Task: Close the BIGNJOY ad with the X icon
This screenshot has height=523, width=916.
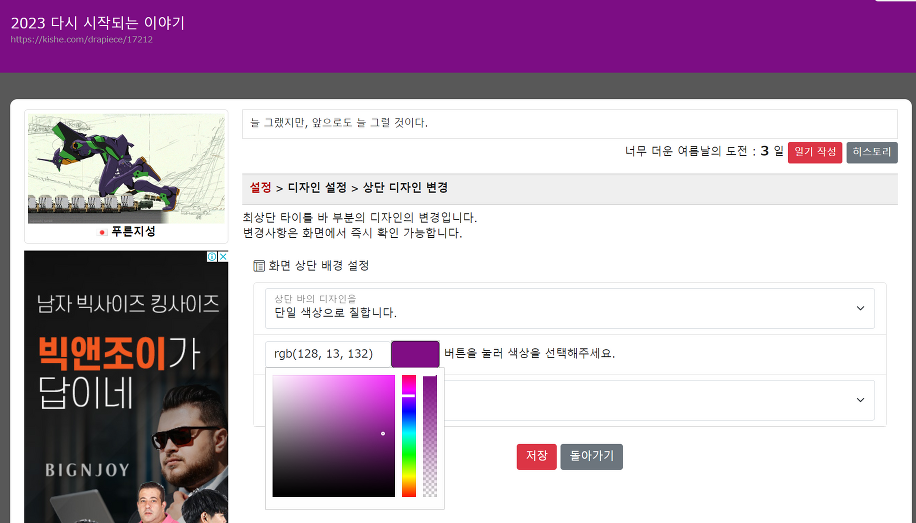Action: (222, 257)
